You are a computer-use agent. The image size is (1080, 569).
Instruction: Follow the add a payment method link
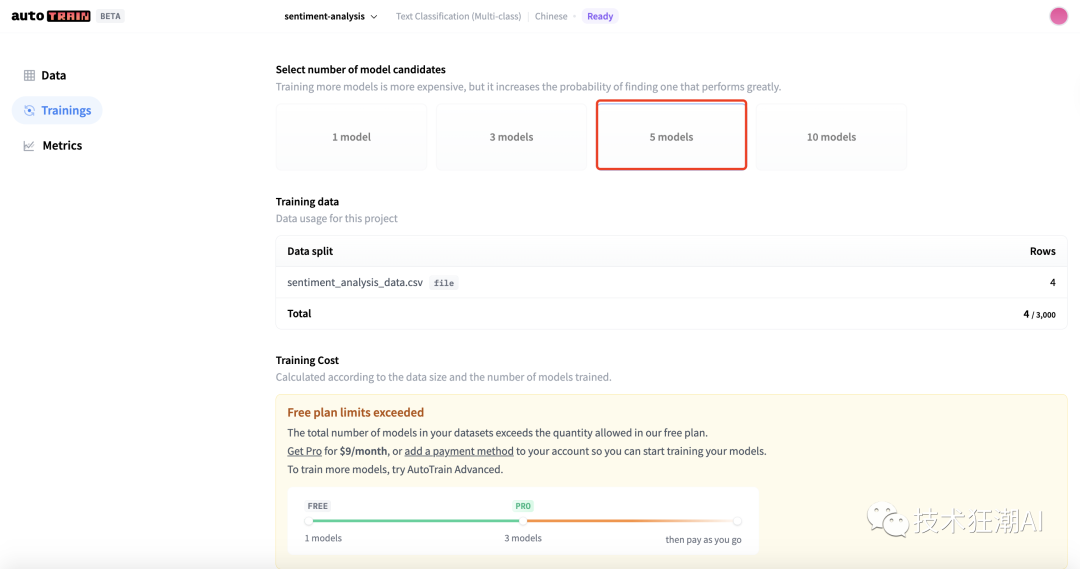[x=459, y=451]
